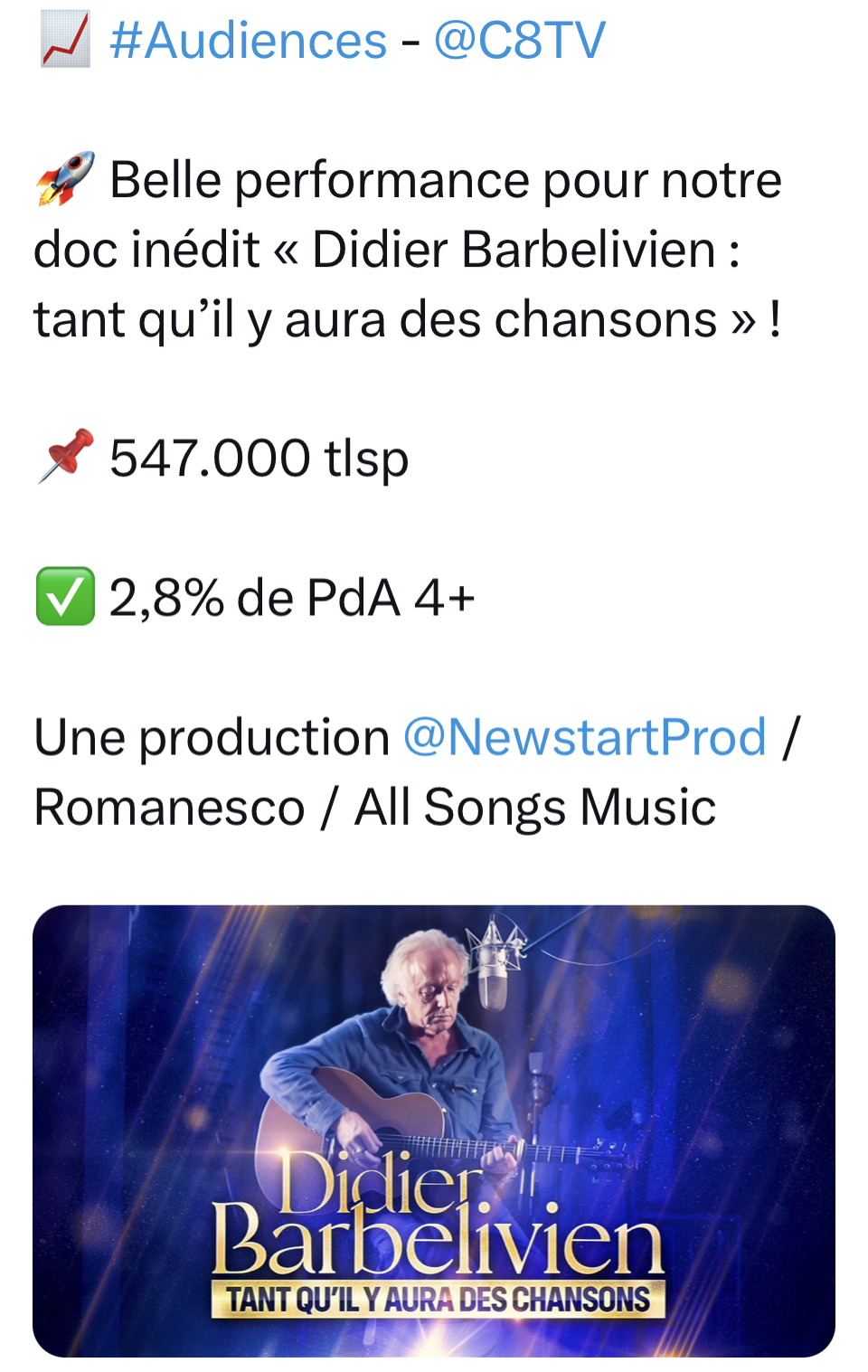Click the text line starting "doc inédit"
This screenshot has width=868, height=1372.
pyautogui.click(x=387, y=250)
